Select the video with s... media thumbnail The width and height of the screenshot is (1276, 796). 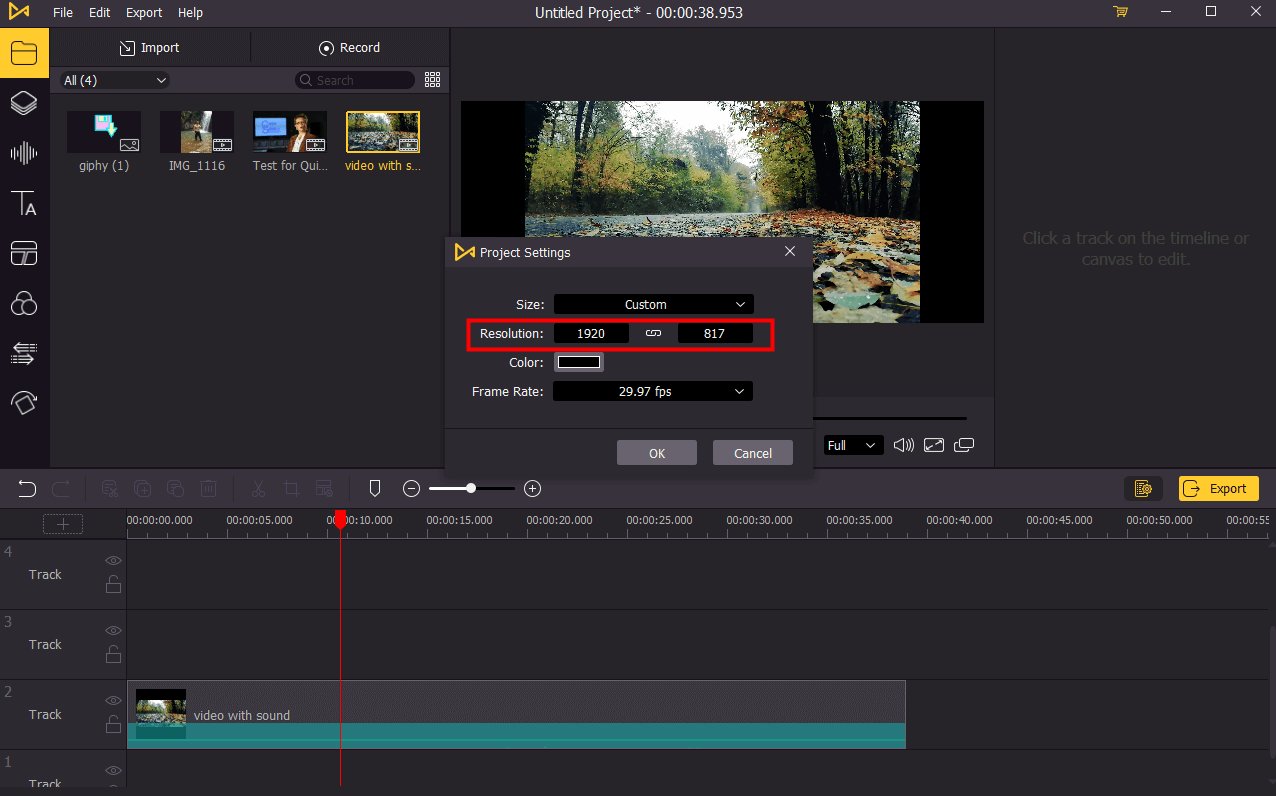click(x=383, y=132)
